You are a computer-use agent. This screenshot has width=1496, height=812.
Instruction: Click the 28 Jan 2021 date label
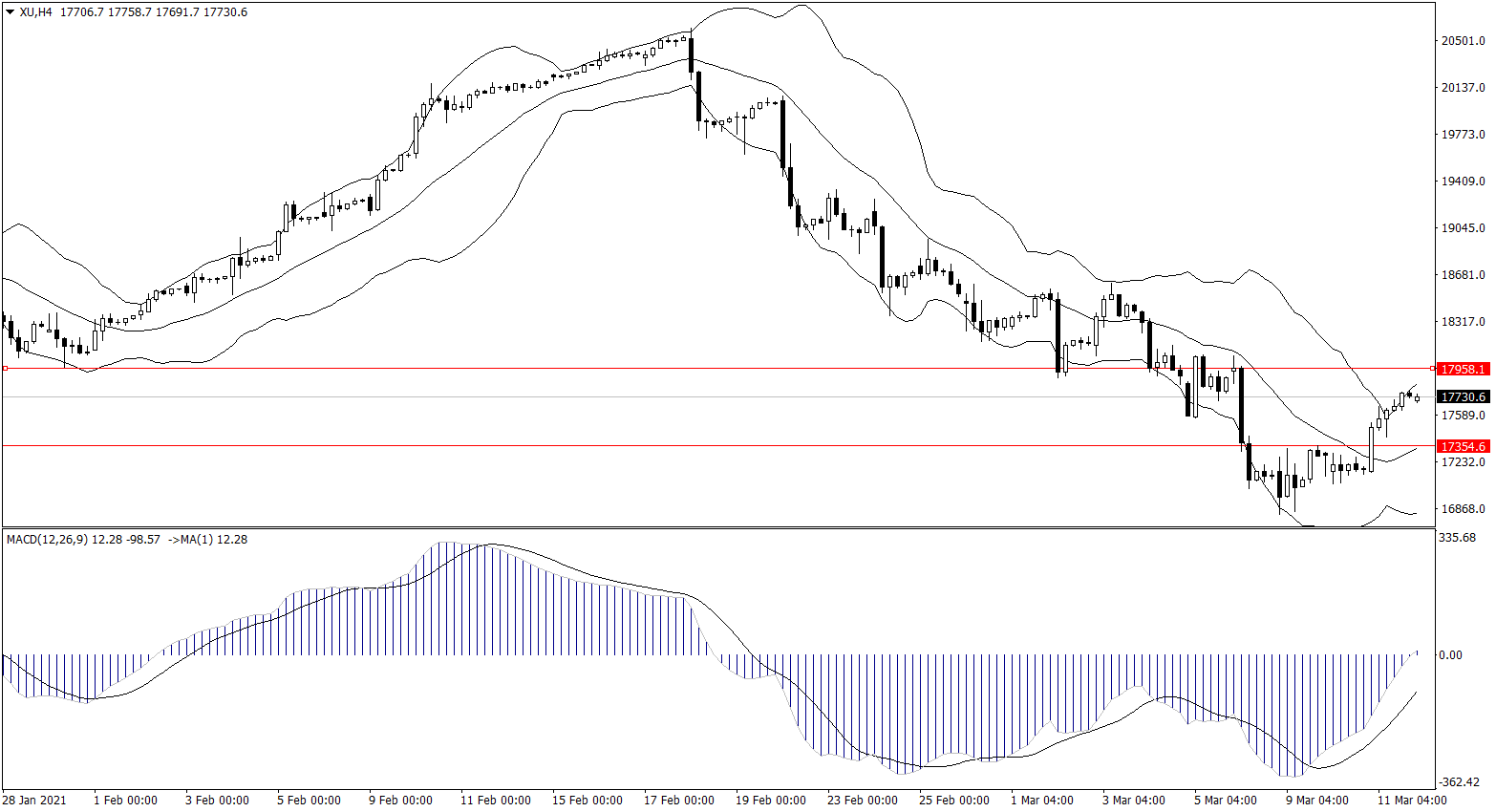(34, 801)
